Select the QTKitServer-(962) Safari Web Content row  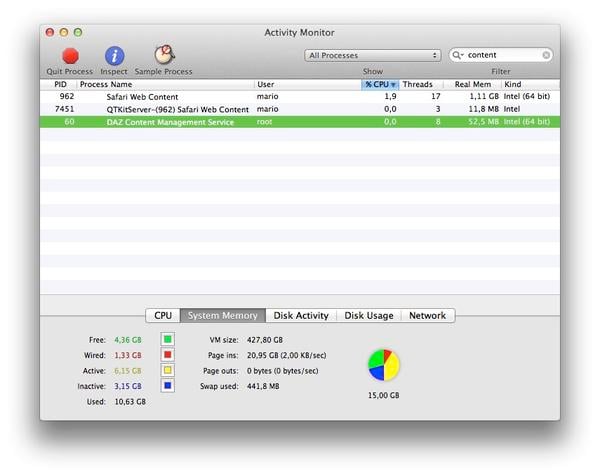click(300, 109)
